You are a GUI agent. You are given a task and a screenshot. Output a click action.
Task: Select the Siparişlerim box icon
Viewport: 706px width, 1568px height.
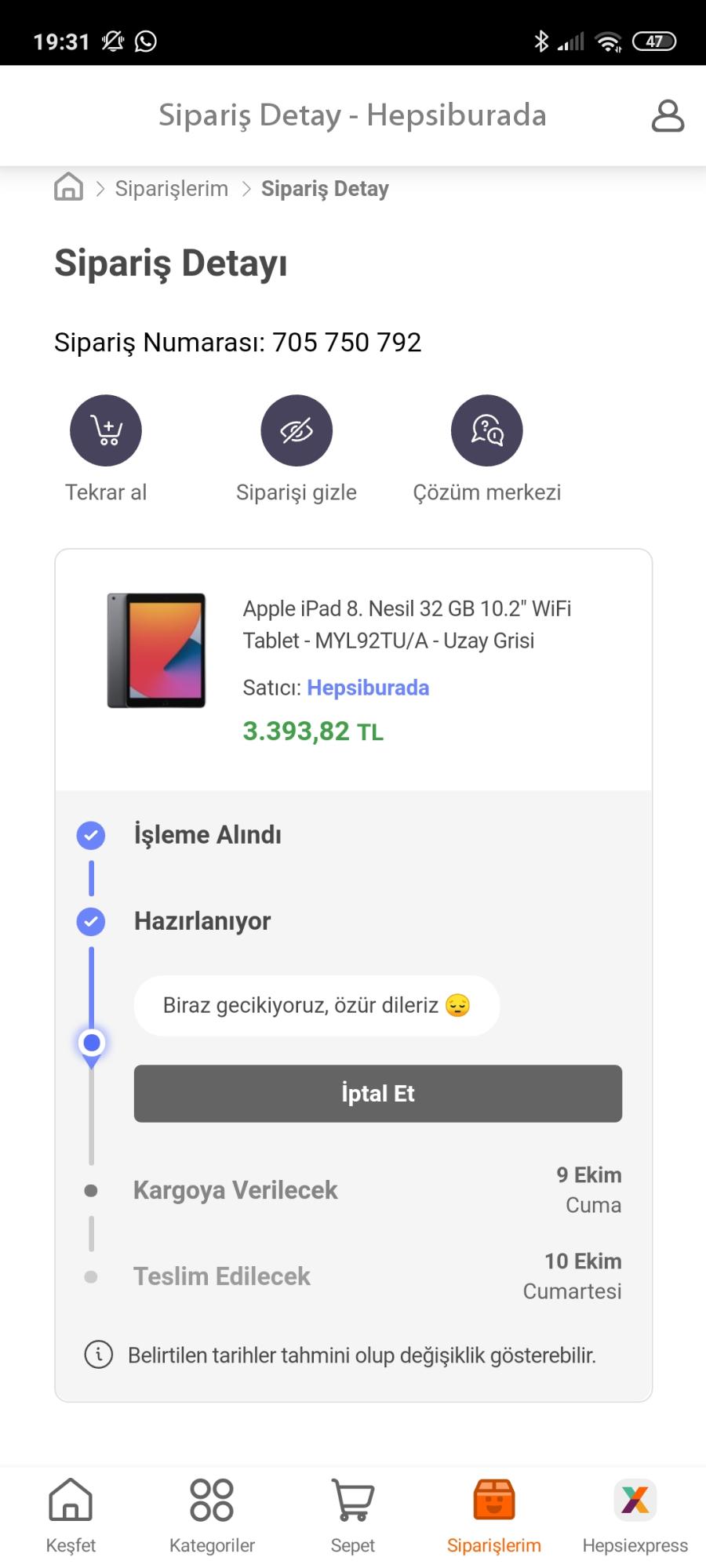(494, 1499)
